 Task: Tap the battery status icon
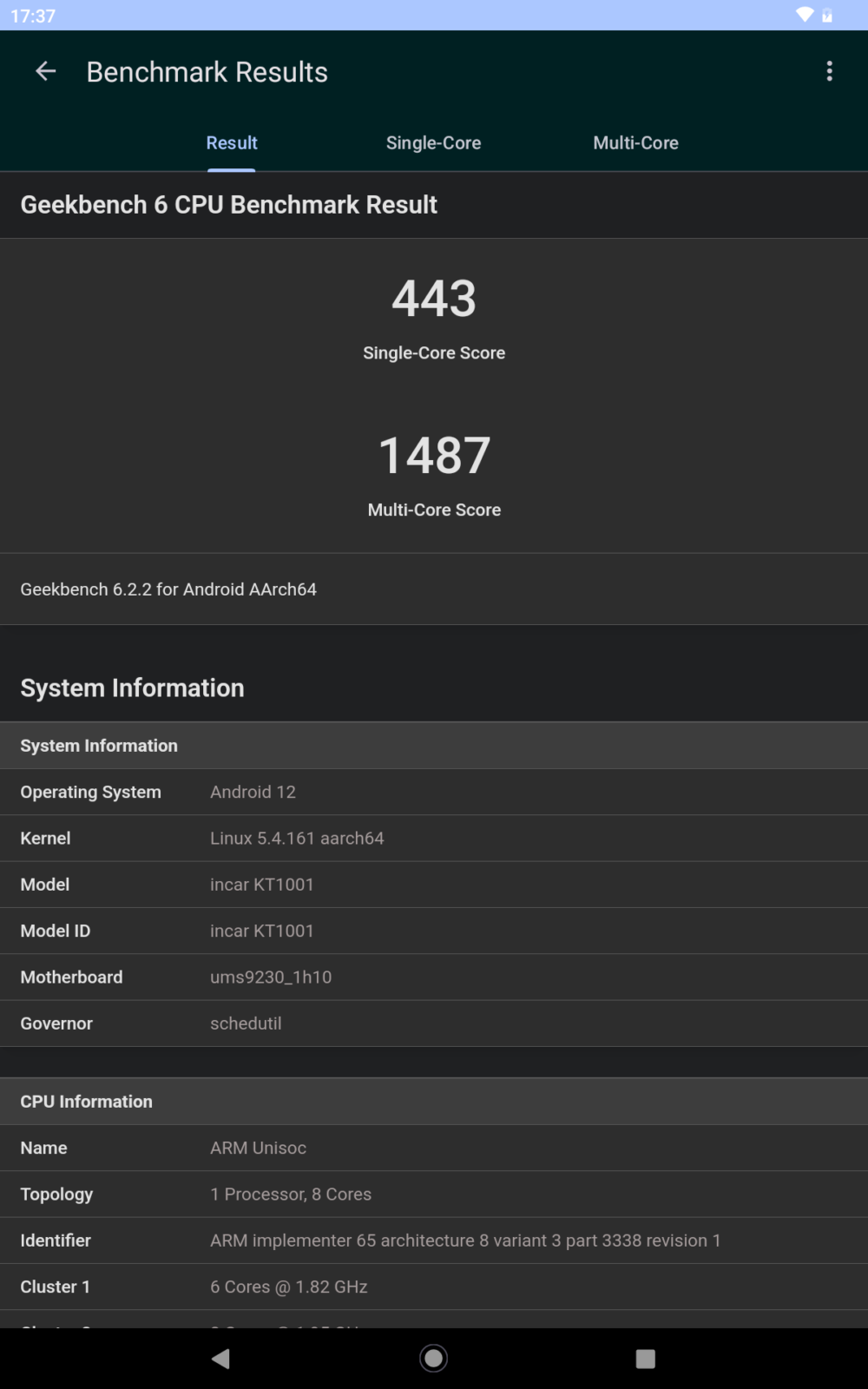click(x=827, y=15)
